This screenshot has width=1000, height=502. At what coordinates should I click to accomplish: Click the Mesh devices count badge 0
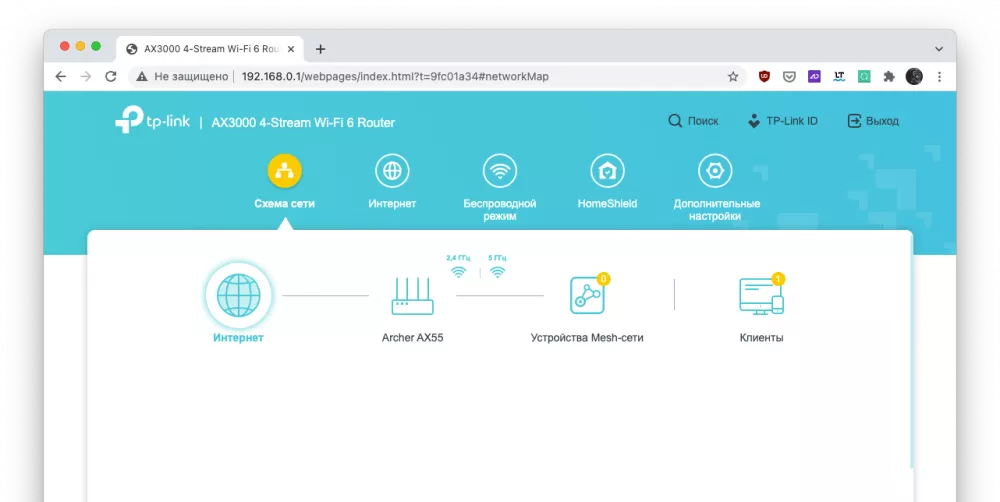pyautogui.click(x=603, y=279)
